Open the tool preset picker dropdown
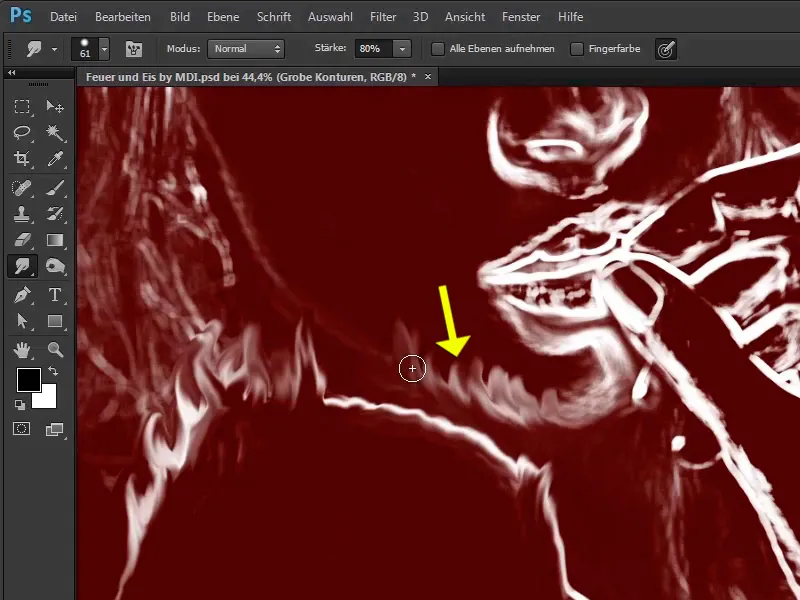This screenshot has height=600, width=800. point(54,49)
